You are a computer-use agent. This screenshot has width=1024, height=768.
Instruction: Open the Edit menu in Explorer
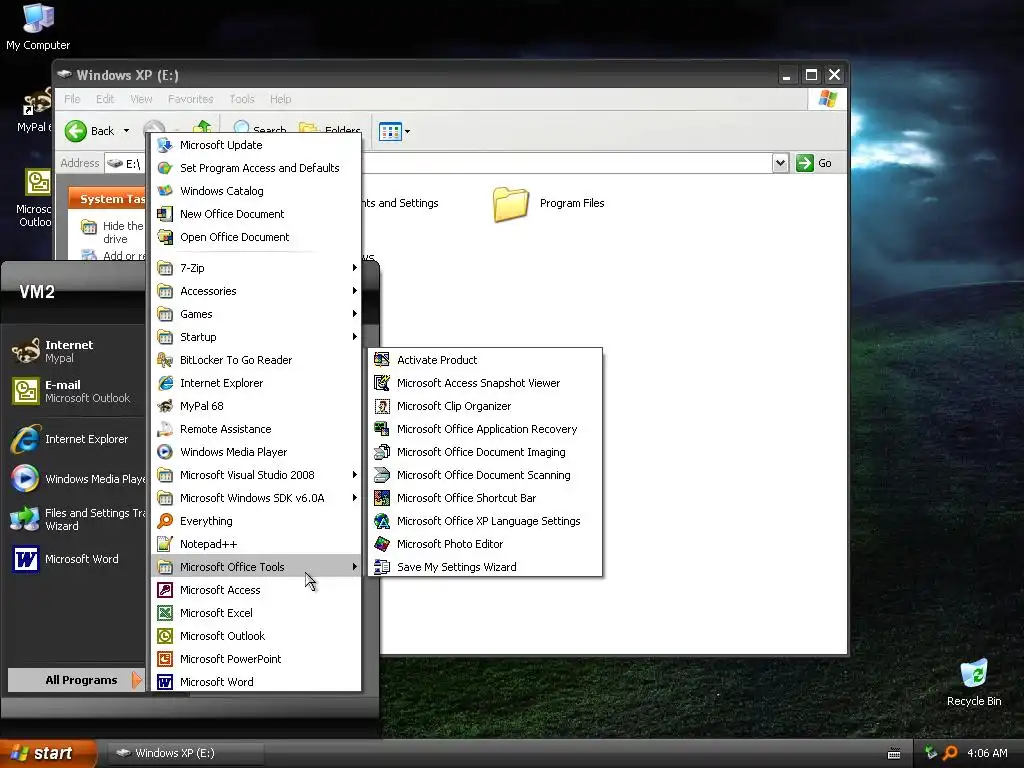105,99
